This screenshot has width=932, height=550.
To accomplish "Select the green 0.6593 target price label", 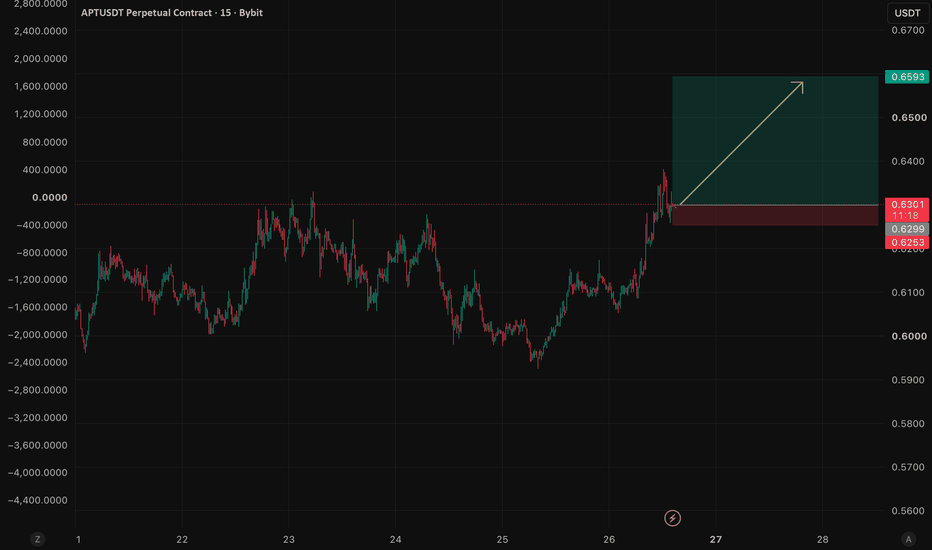I will click(x=907, y=77).
